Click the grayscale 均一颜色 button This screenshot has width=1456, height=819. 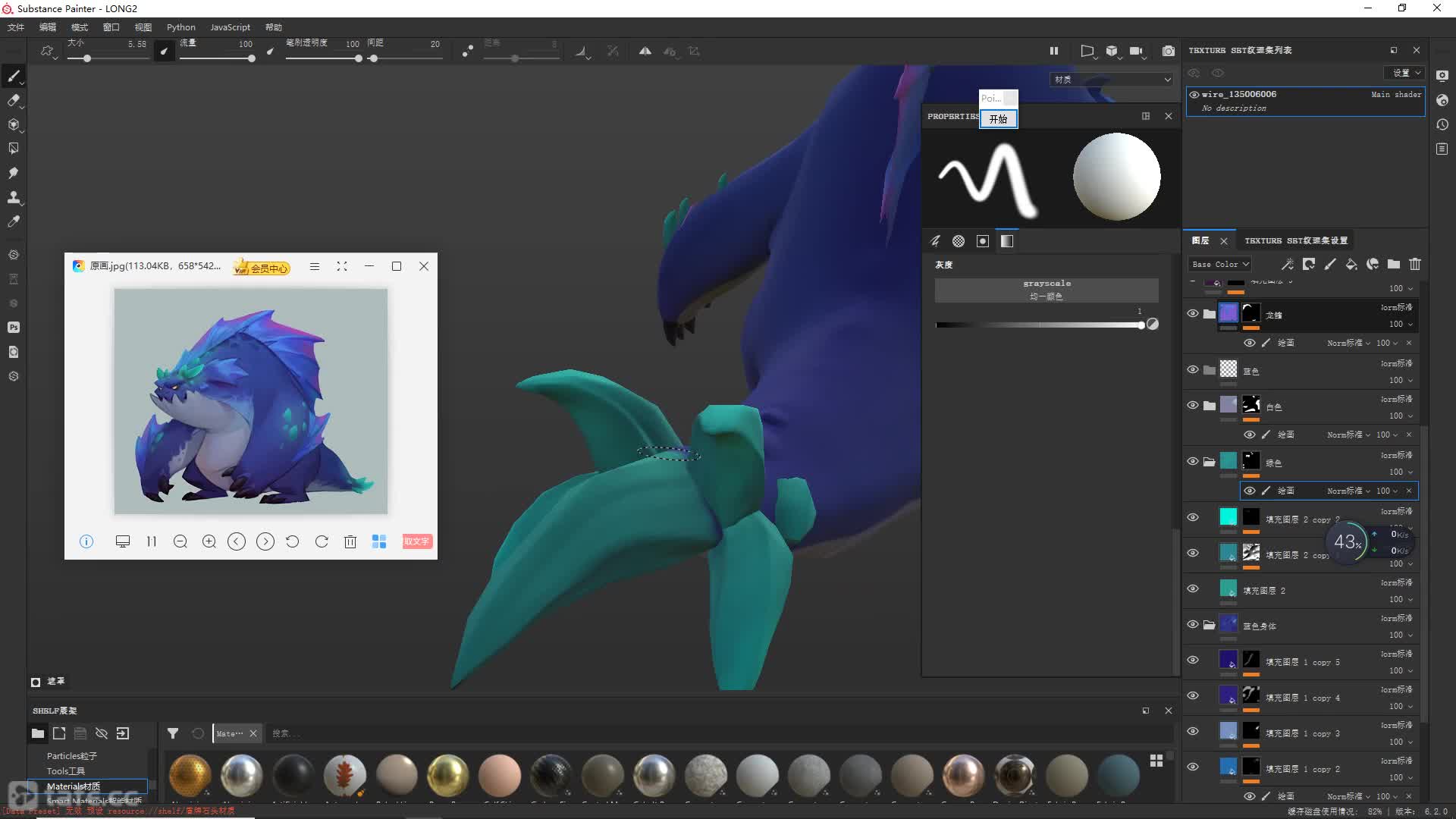pyautogui.click(x=1046, y=290)
